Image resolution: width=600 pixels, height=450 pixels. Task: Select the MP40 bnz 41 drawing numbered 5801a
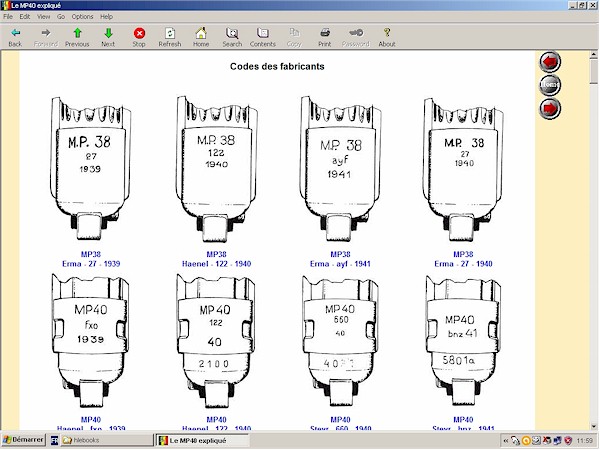[x=463, y=342]
